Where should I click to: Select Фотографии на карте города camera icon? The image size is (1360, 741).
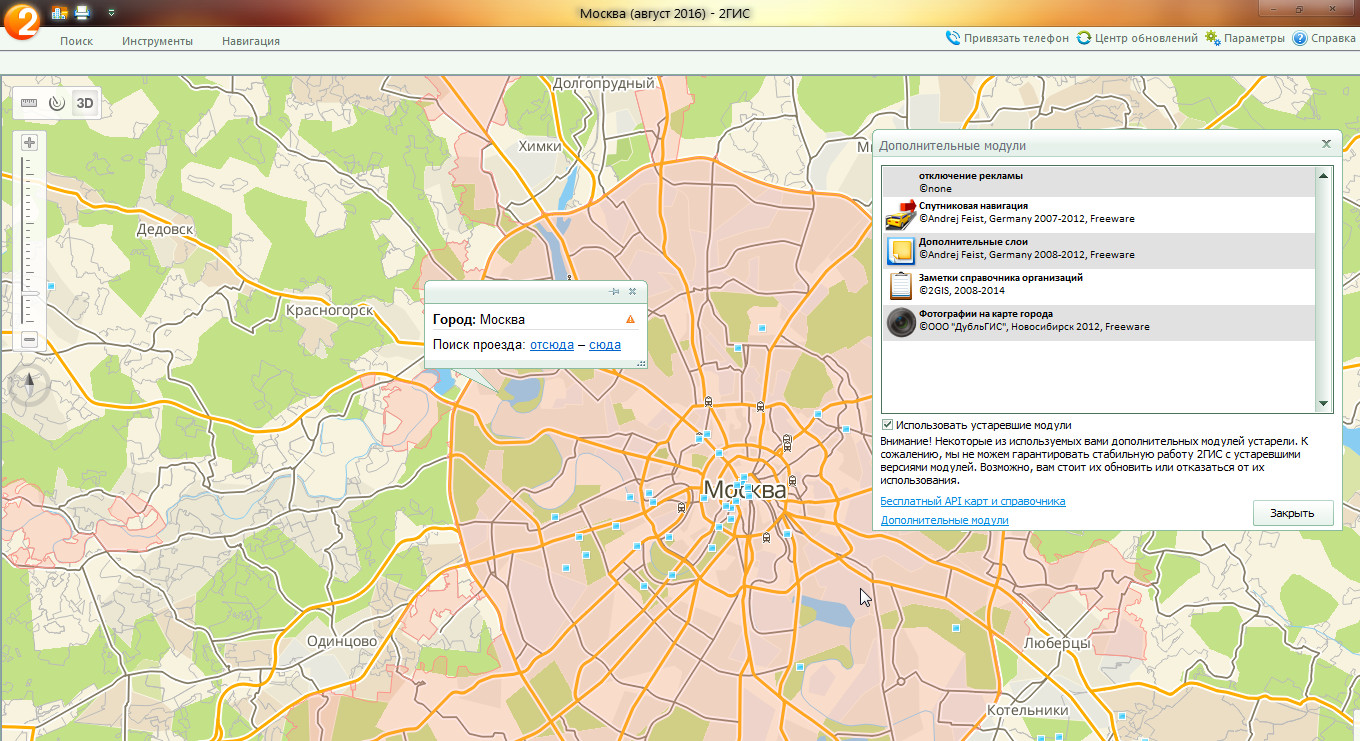pos(901,322)
